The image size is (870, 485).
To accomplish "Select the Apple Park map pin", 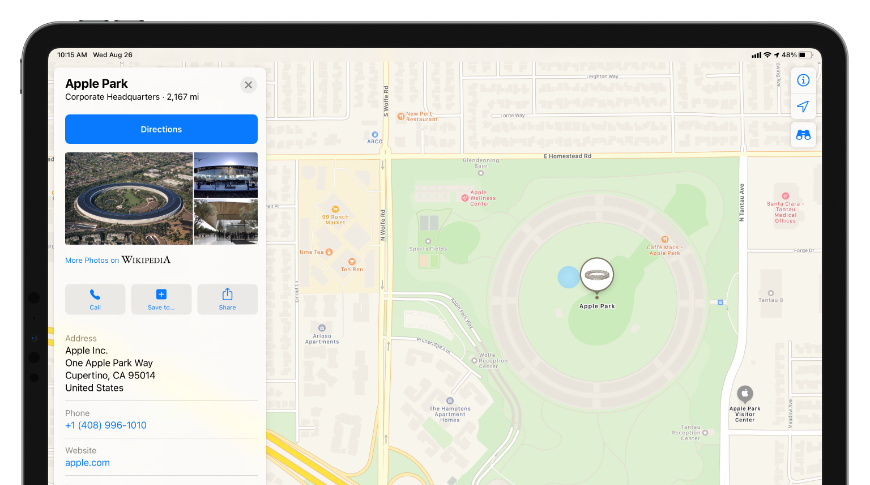I will [x=597, y=275].
